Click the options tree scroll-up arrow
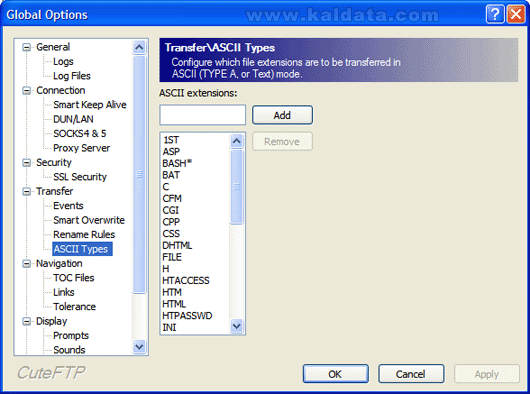The width and height of the screenshot is (530, 394). (139, 47)
